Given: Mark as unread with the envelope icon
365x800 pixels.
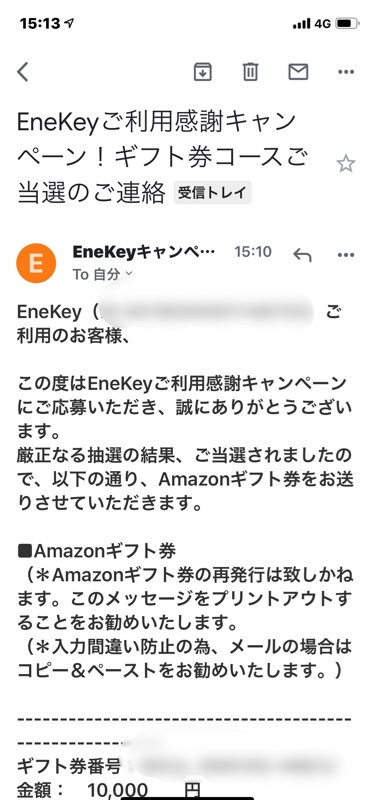Looking at the screenshot, I should point(298,72).
